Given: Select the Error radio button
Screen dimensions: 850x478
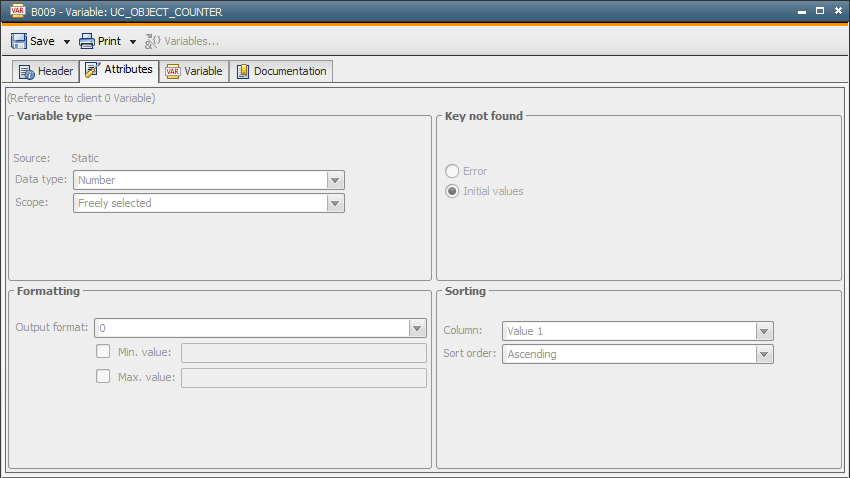Looking at the screenshot, I should (452, 171).
